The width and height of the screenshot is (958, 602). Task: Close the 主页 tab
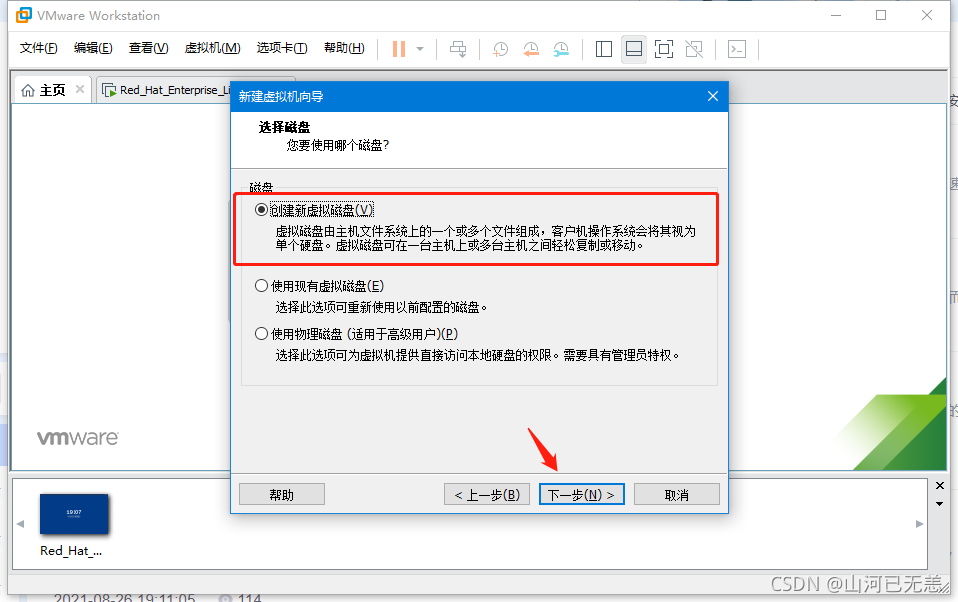click(80, 89)
